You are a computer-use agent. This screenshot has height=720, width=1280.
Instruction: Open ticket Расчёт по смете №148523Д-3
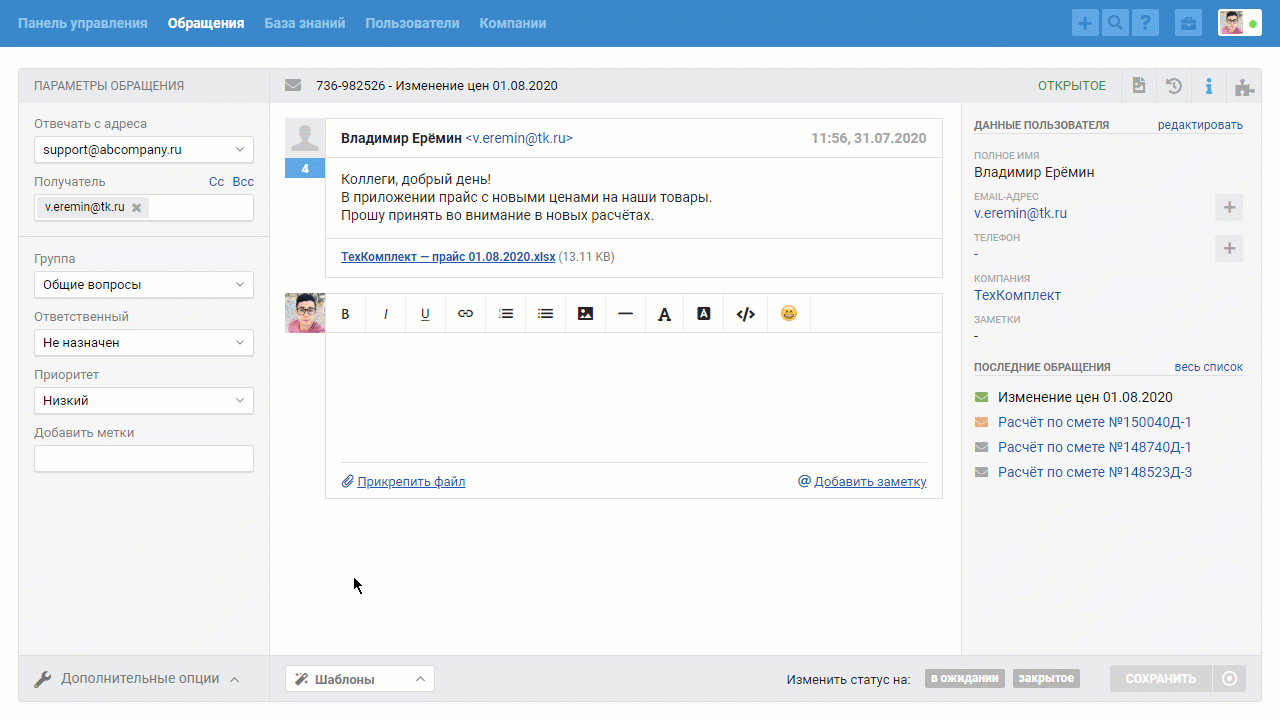click(x=1095, y=472)
